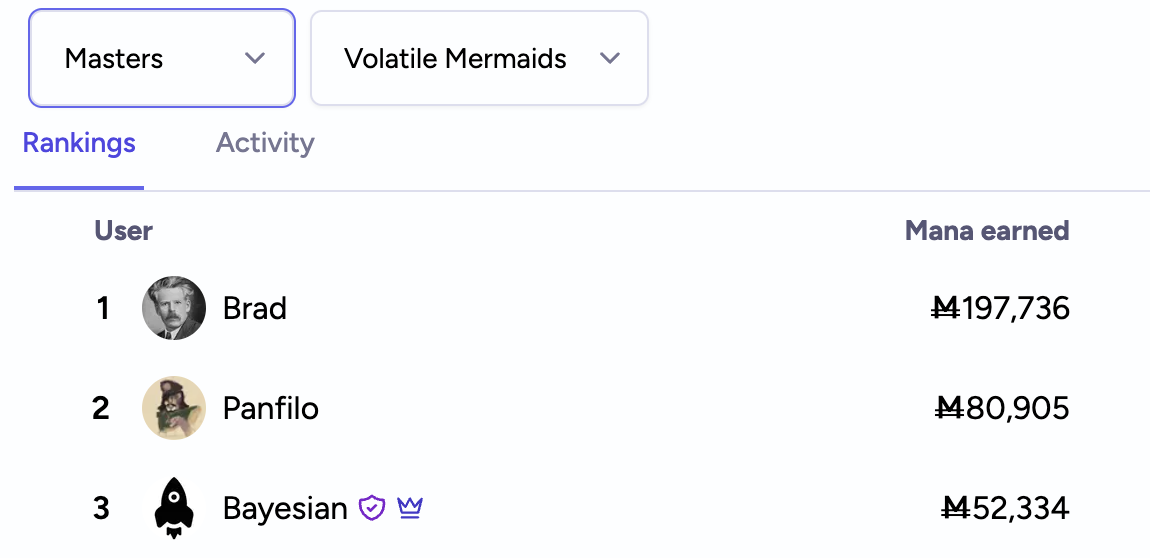Switch to the Activity tab
Image resolution: width=1150 pixels, height=558 pixels.
tap(265, 143)
